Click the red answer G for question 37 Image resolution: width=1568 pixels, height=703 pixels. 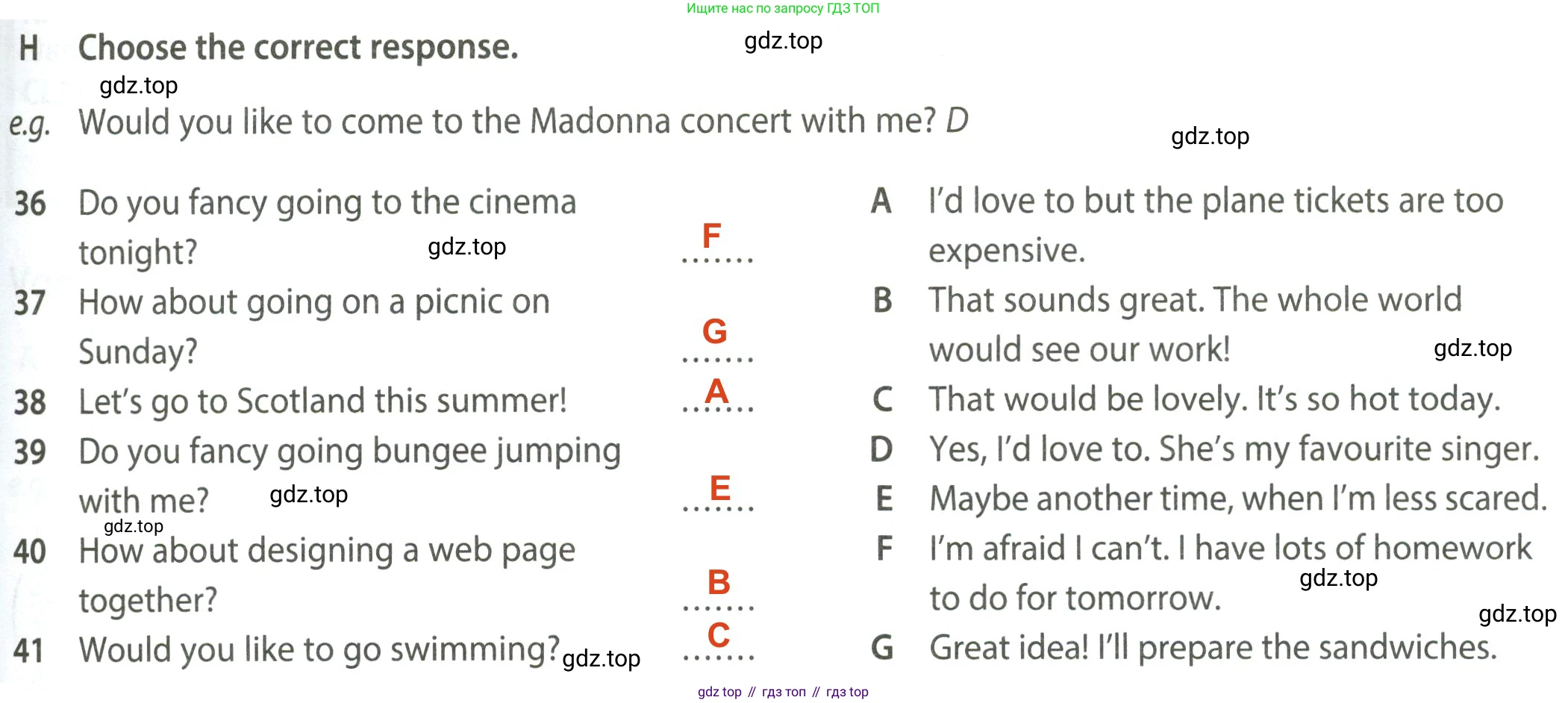point(714,331)
